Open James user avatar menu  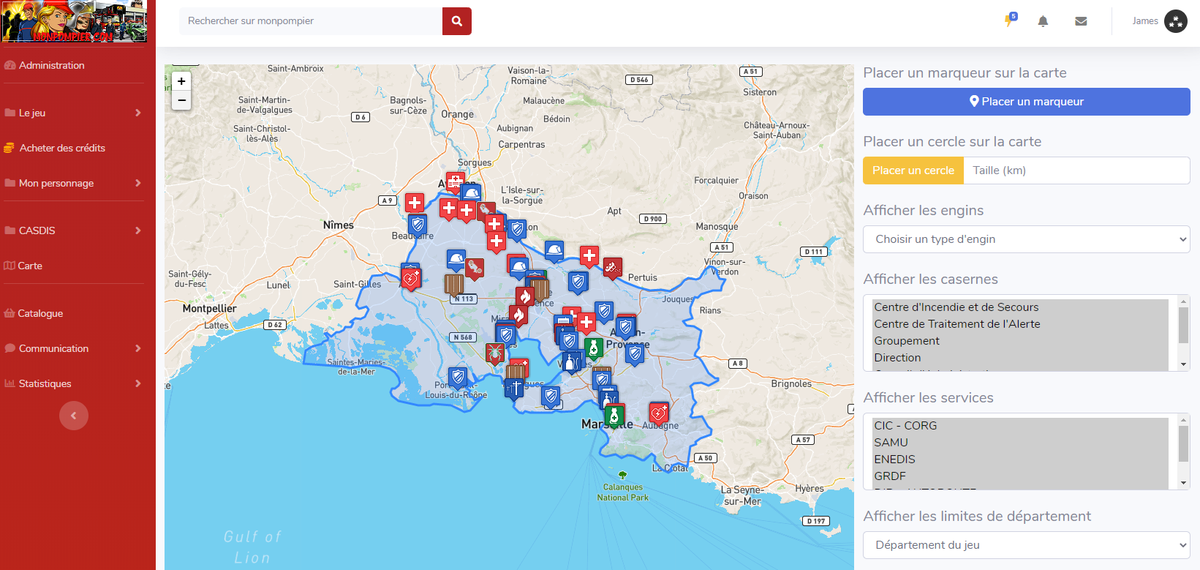pyautogui.click(x=1176, y=21)
